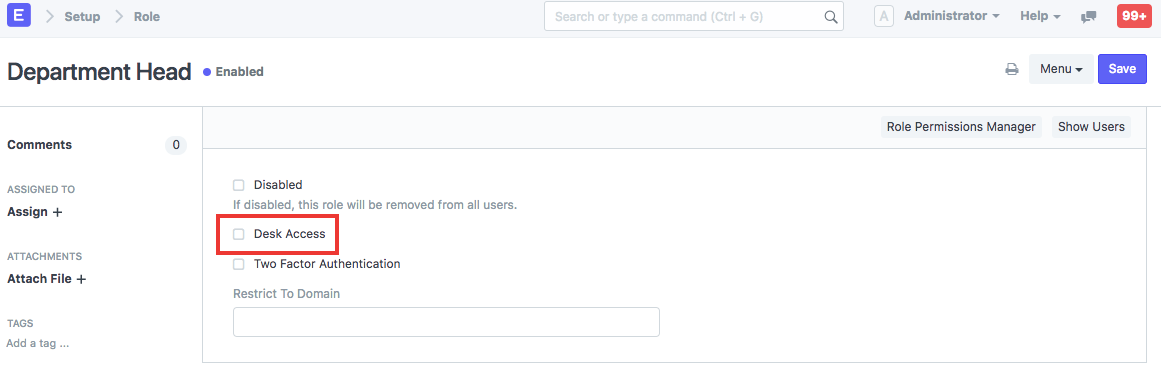Viewport: 1161px width, 384px height.
Task: Click the Save button
Action: [1122, 69]
